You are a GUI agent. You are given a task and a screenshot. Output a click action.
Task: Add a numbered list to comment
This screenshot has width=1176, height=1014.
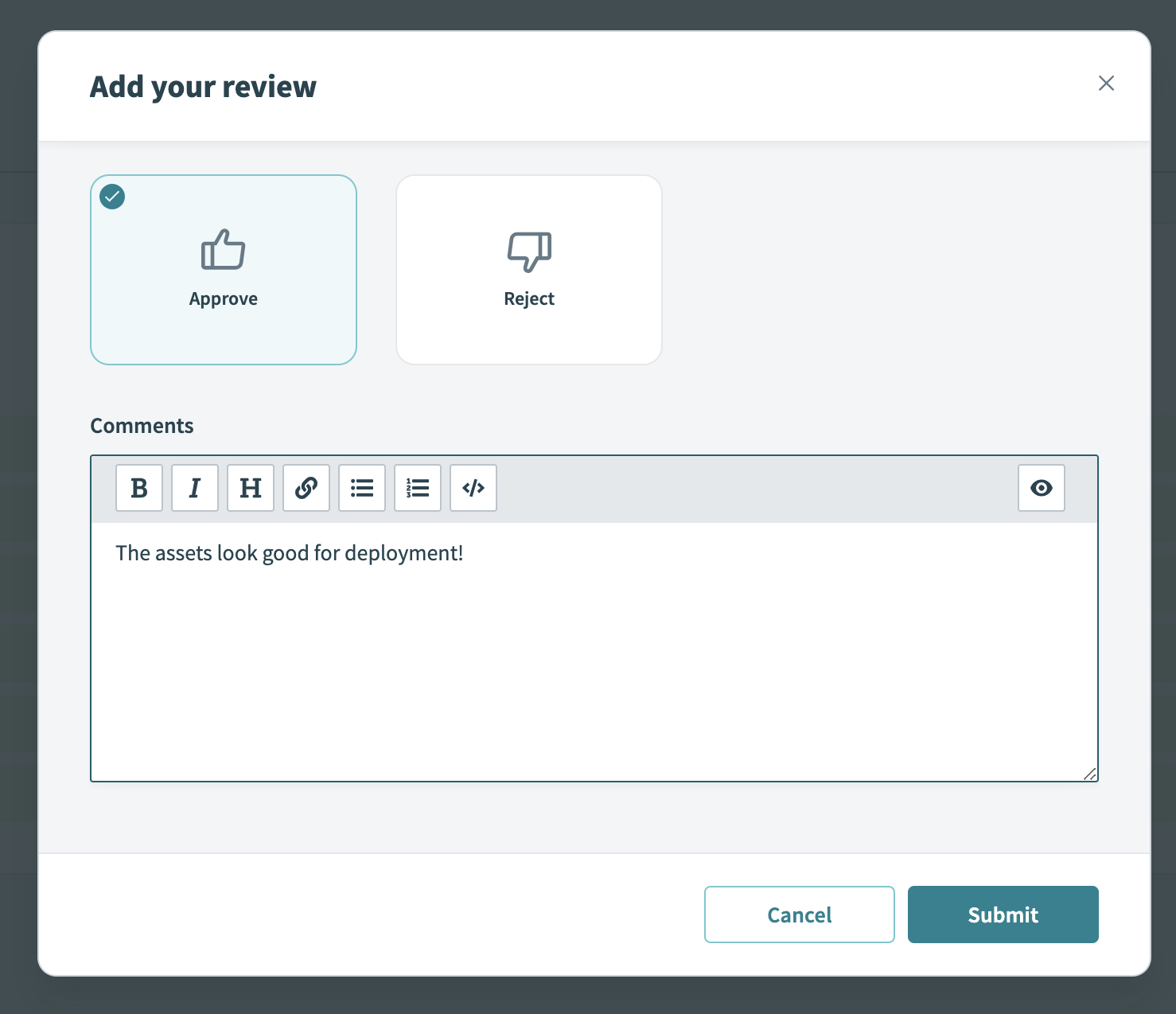(x=418, y=488)
